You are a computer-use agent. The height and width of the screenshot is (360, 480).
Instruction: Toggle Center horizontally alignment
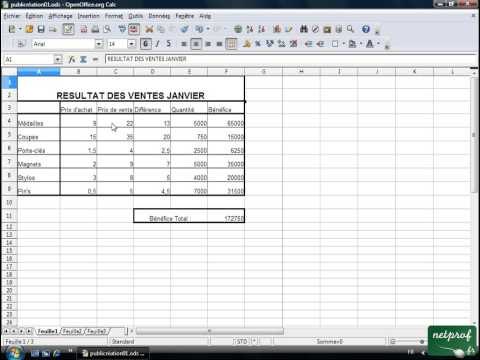[x=196, y=44]
